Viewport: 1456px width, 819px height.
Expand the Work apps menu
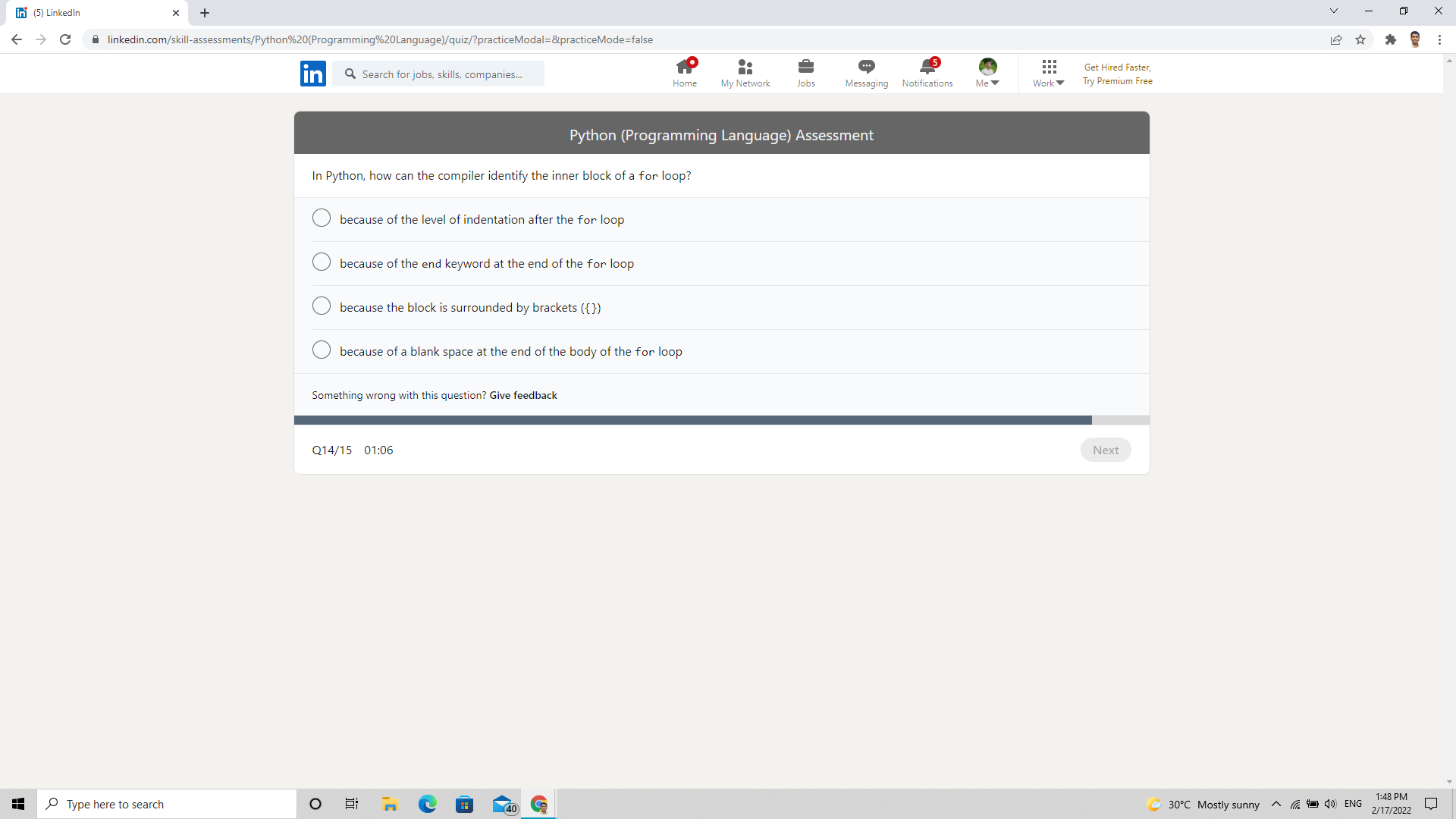click(1047, 73)
